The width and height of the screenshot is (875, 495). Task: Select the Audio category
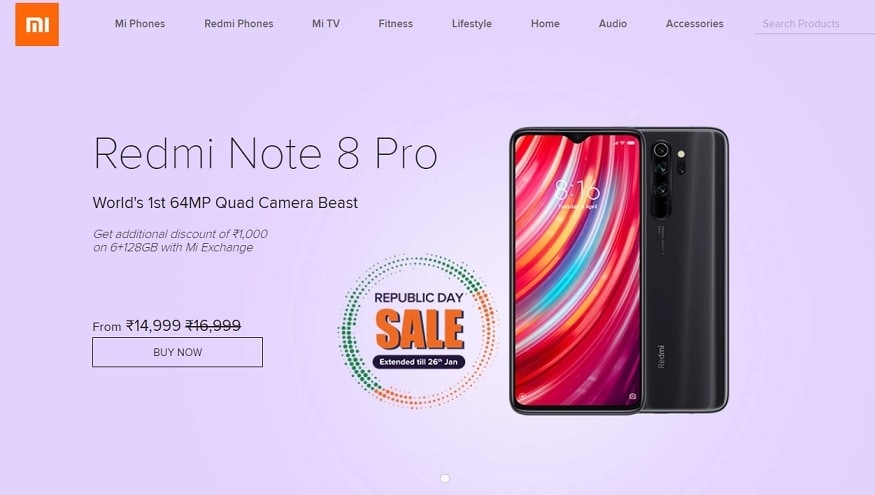click(x=612, y=23)
